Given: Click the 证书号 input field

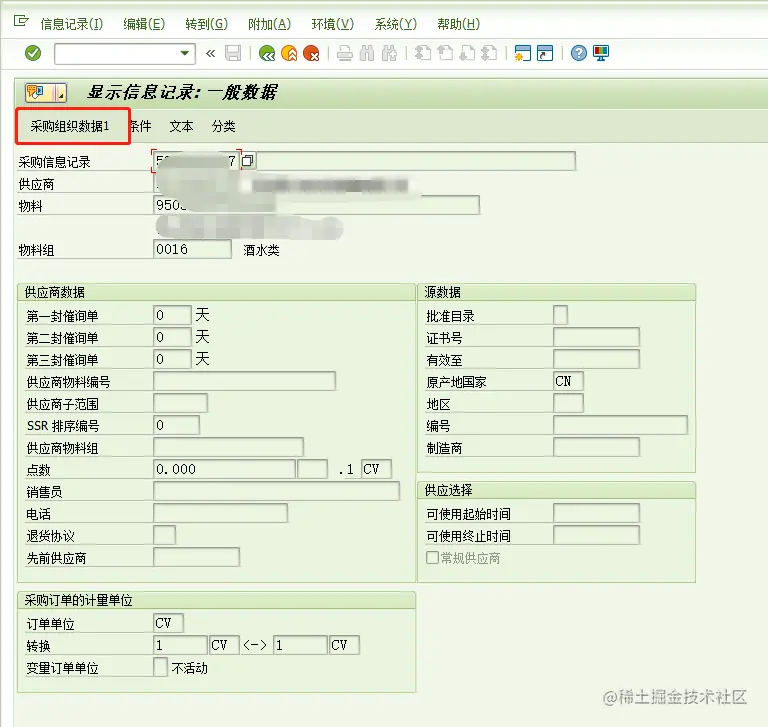Looking at the screenshot, I should 596,337.
